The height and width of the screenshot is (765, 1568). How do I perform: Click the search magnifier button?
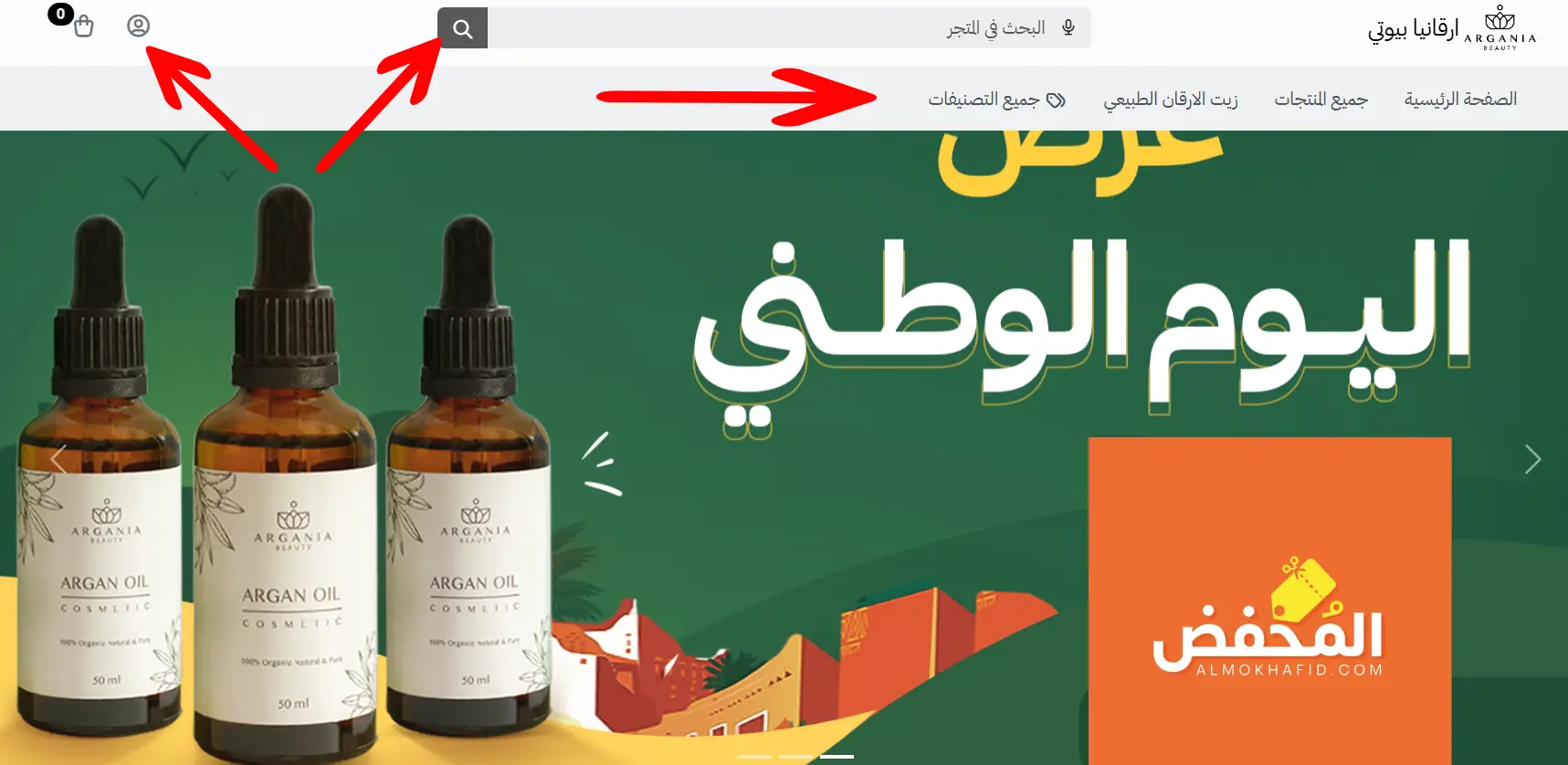click(x=463, y=28)
